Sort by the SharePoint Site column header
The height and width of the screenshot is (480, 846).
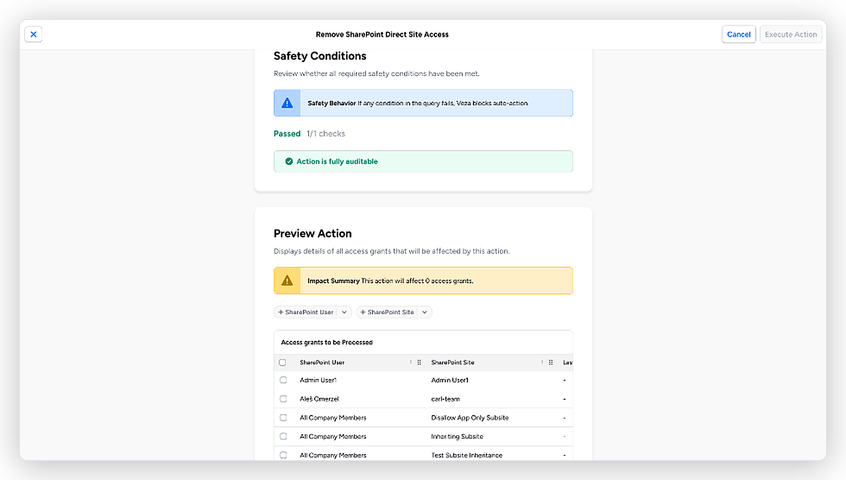[x=453, y=362]
